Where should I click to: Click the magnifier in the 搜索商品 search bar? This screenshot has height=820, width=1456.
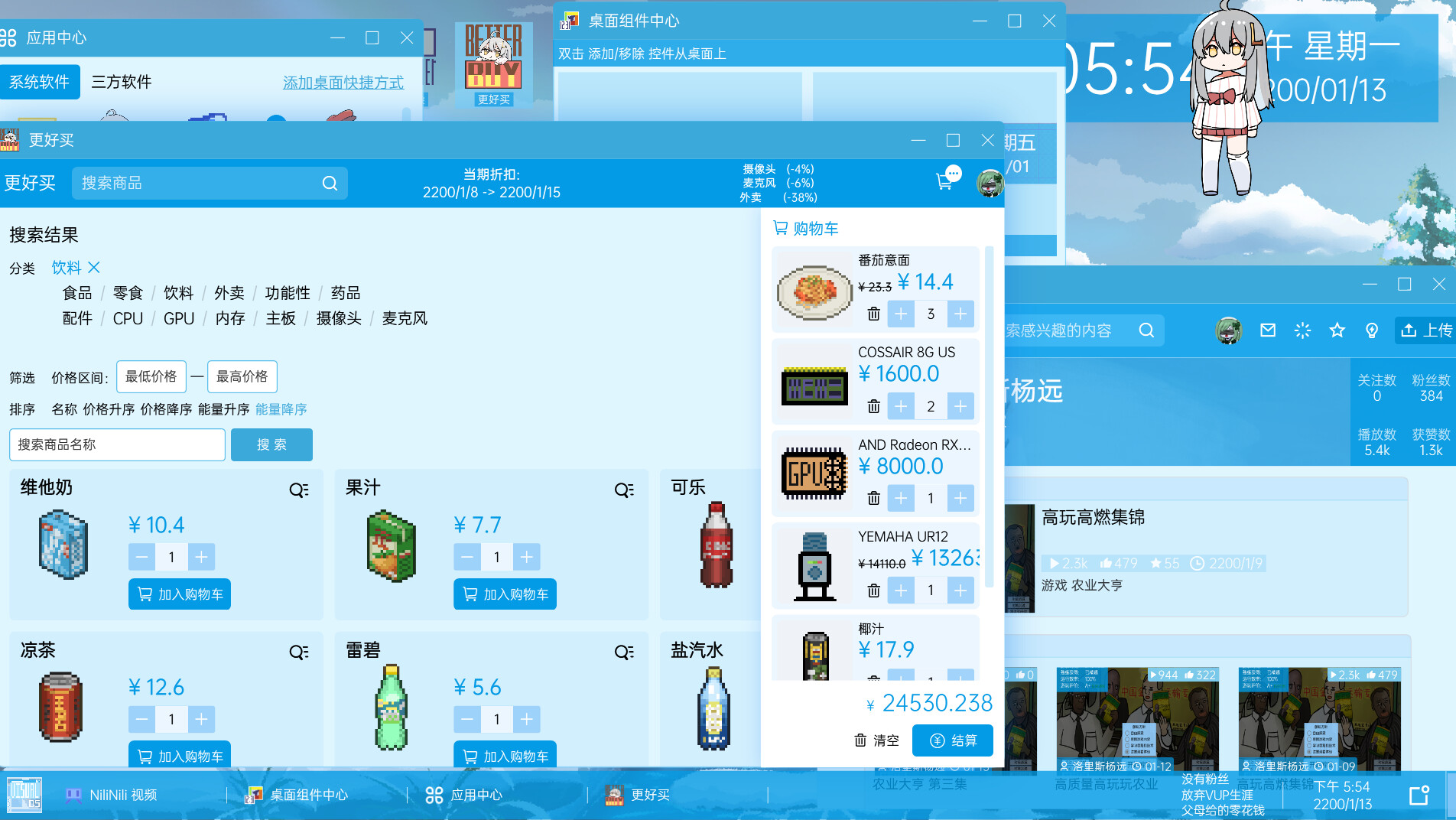[x=329, y=183]
